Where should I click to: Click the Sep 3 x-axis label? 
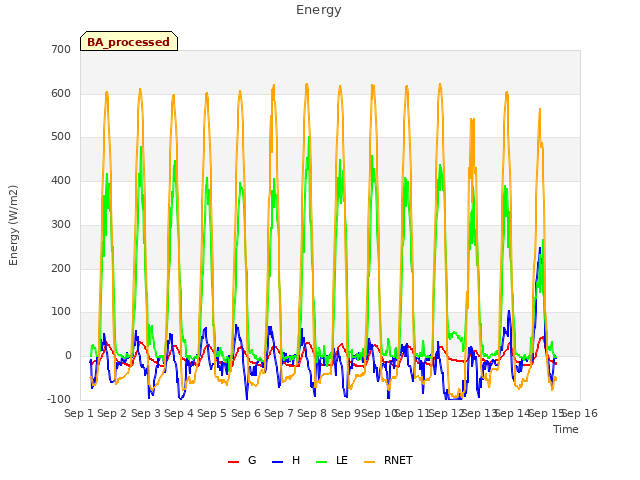coord(146,413)
